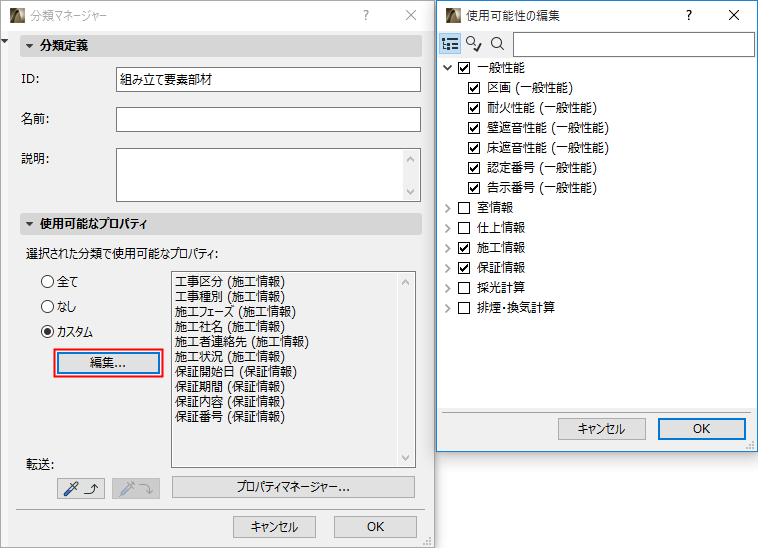
Task: Click OK in 分類マネージャー
Action: pos(375,527)
